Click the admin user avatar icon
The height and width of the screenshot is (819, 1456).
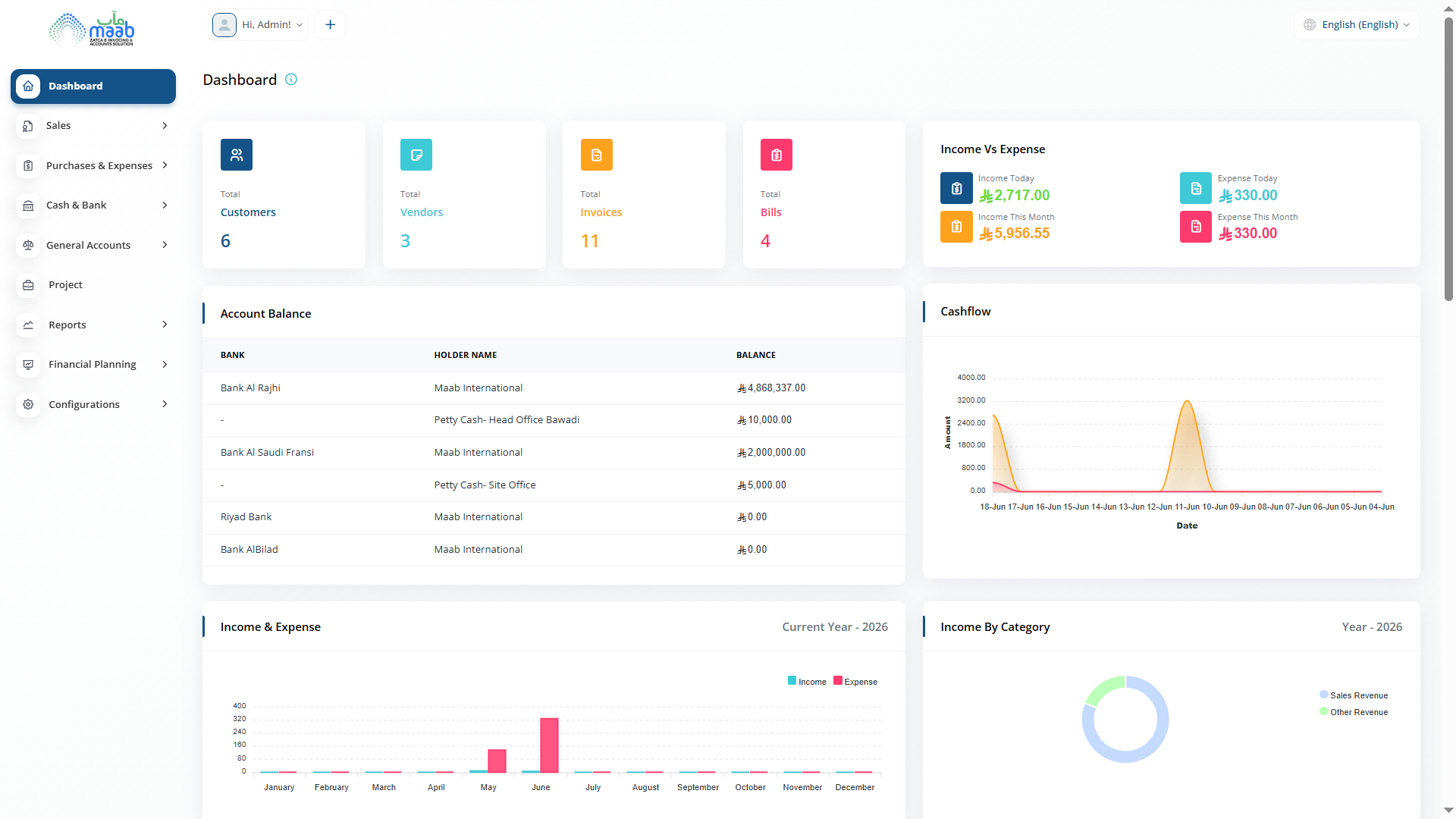pos(224,25)
